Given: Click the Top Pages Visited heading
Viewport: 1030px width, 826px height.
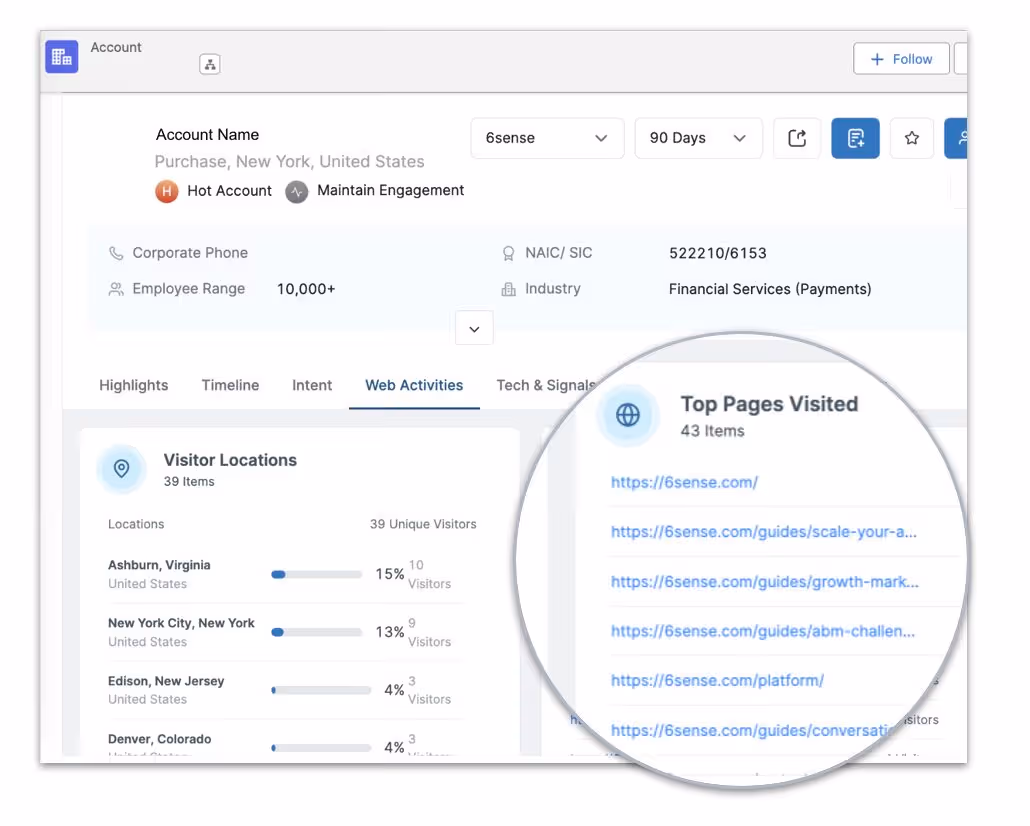Looking at the screenshot, I should tap(769, 403).
